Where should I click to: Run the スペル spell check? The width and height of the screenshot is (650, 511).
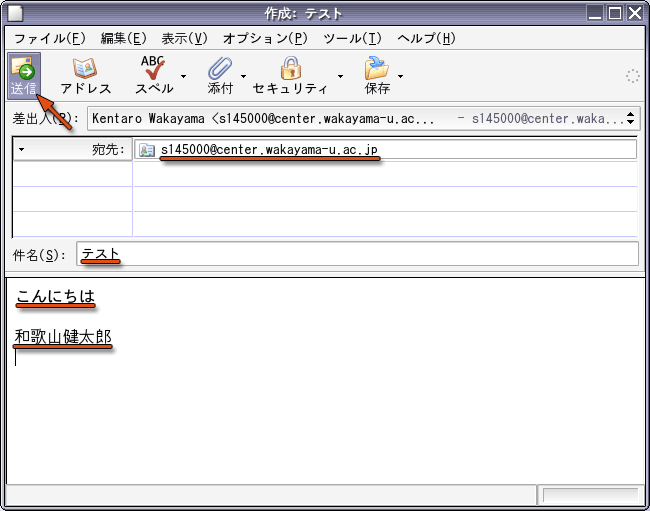154,76
